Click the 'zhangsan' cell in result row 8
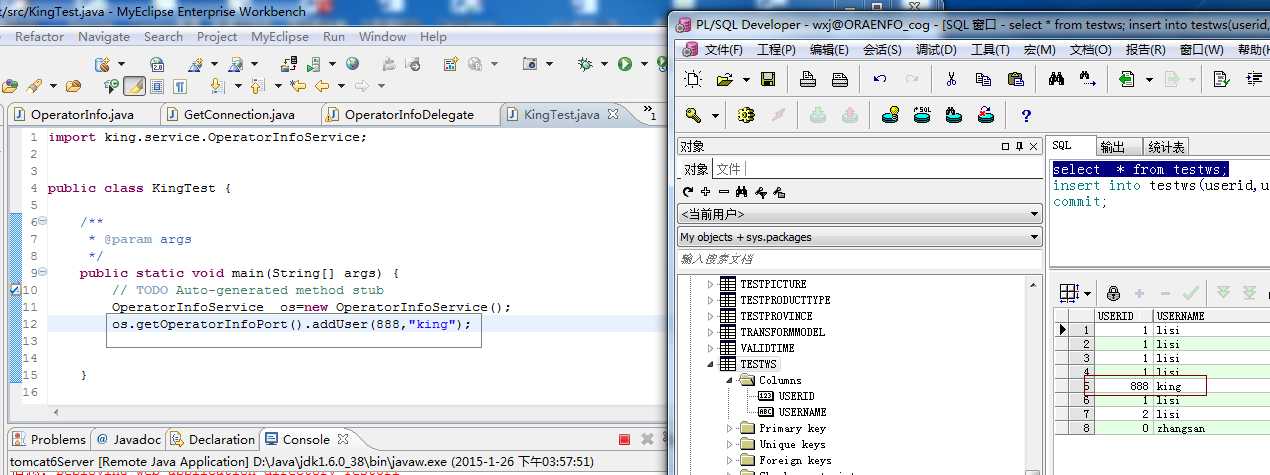 click(x=1180, y=428)
